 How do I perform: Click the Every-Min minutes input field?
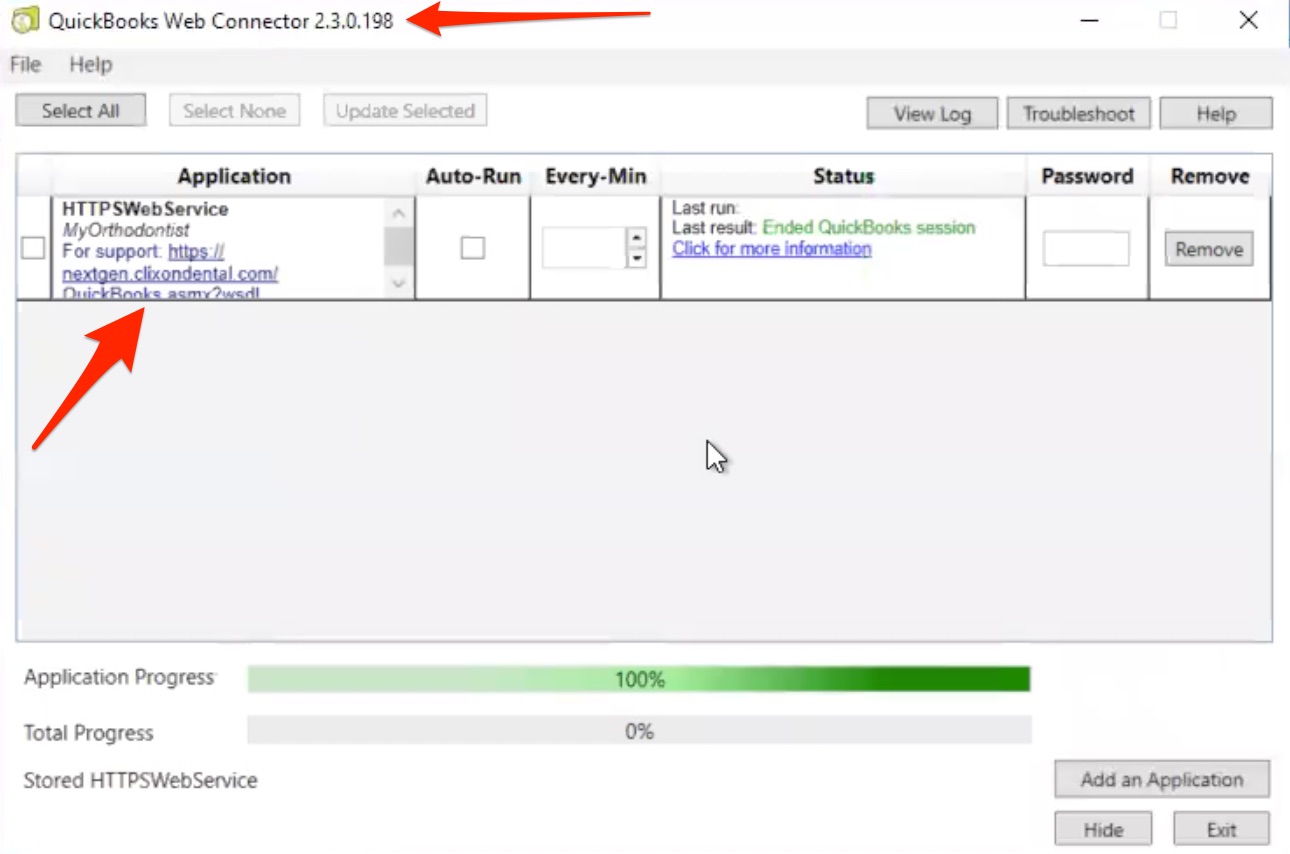[x=584, y=248]
